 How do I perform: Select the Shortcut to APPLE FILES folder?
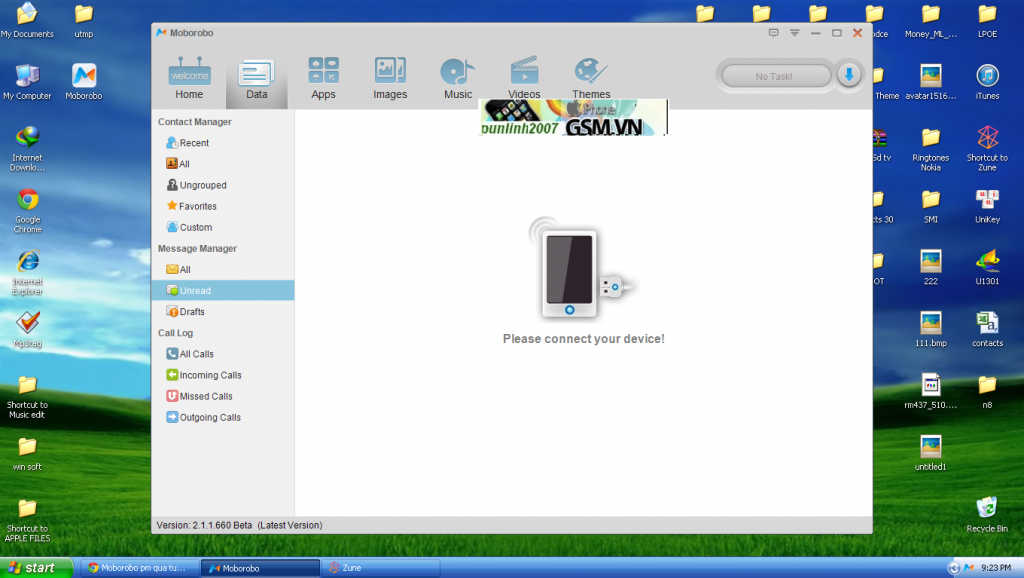pos(27,520)
